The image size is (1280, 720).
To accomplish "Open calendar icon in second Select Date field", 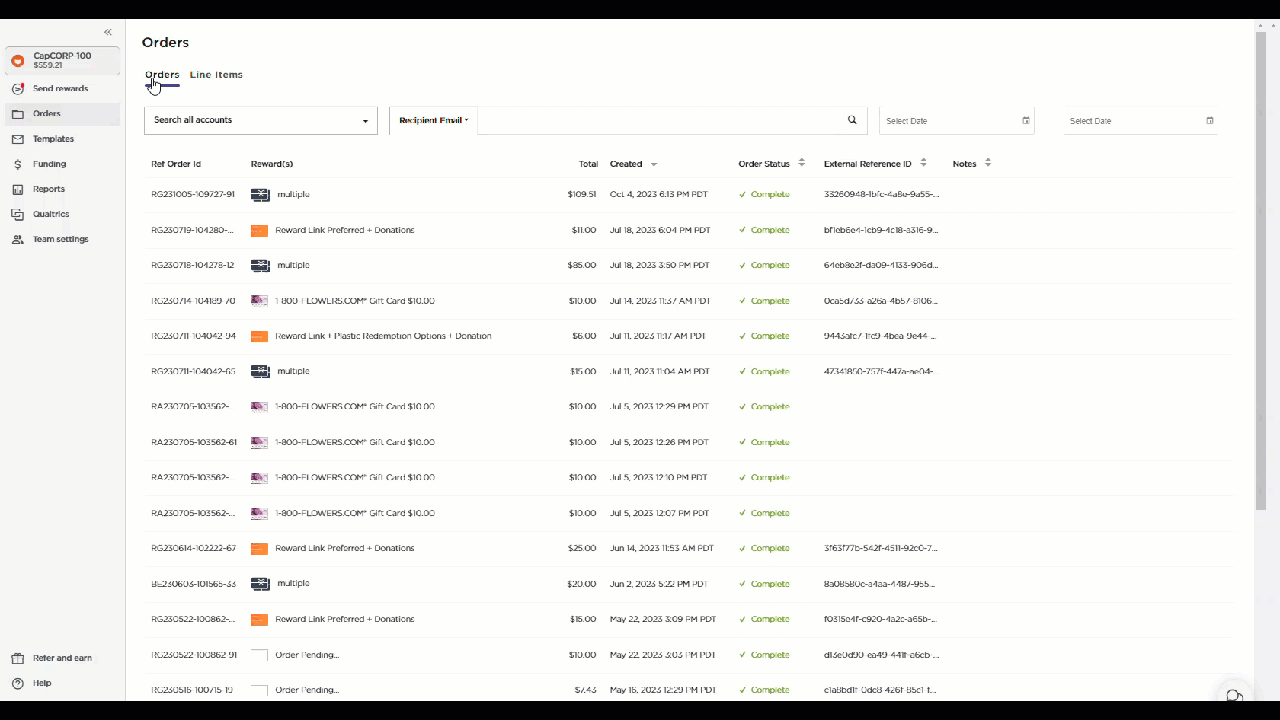I will [x=1209, y=121].
